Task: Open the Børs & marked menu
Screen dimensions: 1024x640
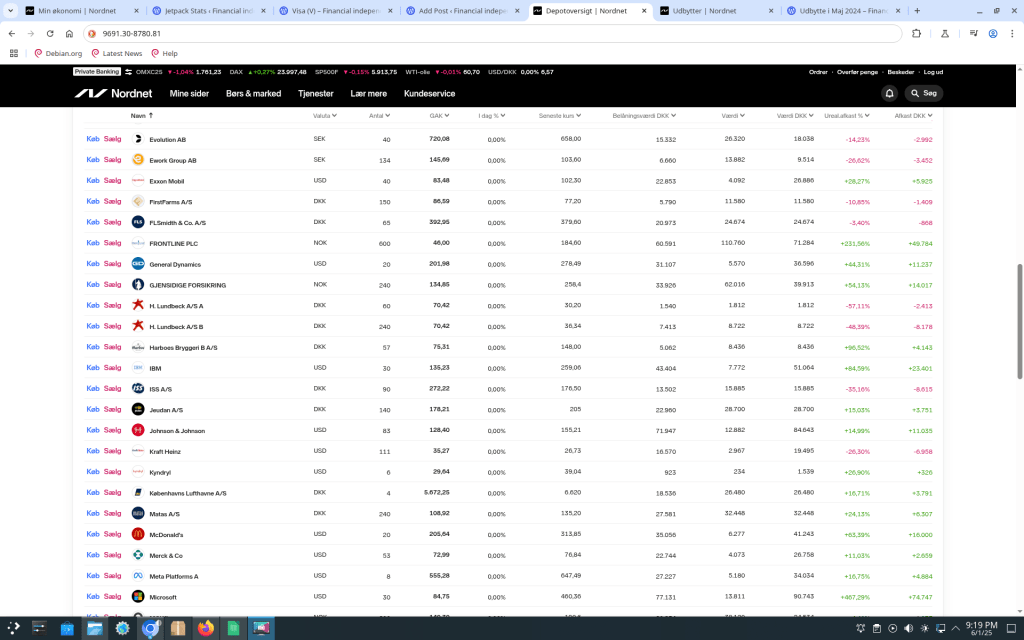Action: tap(253, 93)
